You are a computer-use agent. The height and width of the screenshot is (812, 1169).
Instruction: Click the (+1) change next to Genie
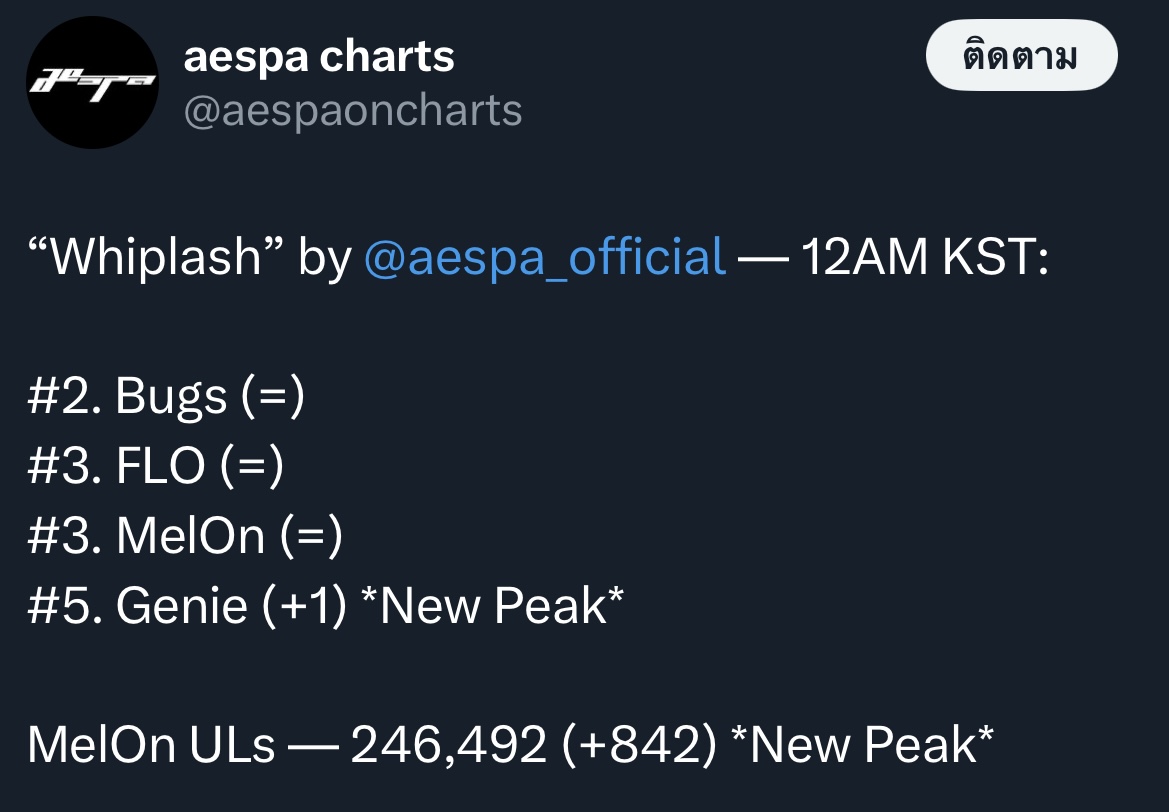tap(305, 605)
